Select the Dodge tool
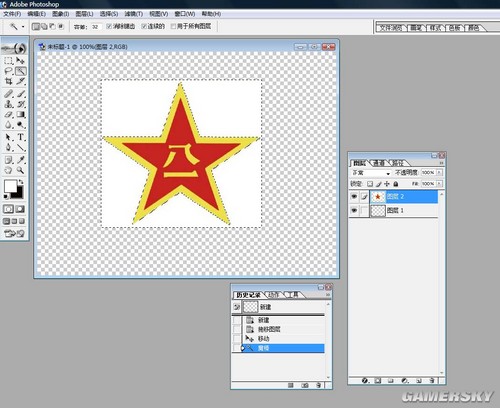Viewport: 500px width, 408px height. (x=20, y=125)
